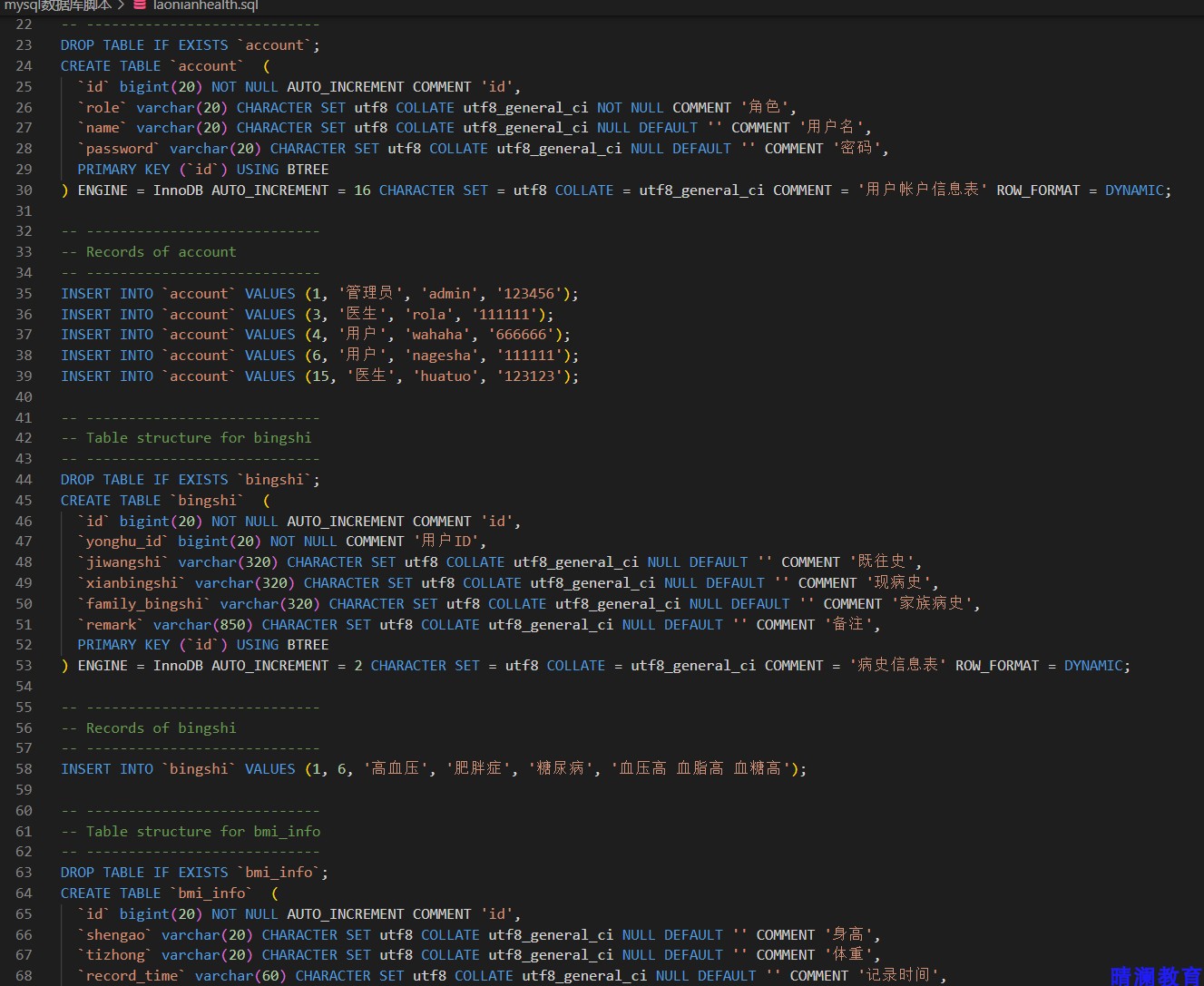
Task: Select the laonianhealth.sql breadcrumb item
Action: click(206, 5)
